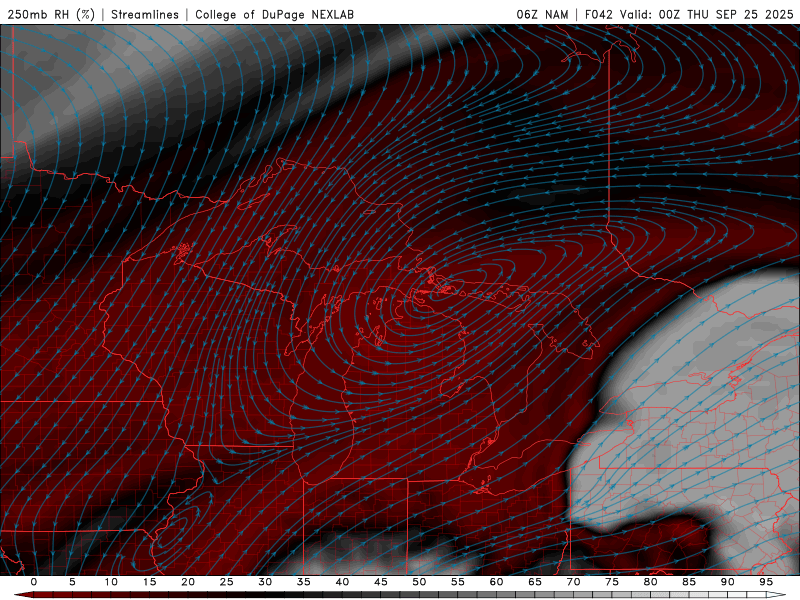800x600 pixels.
Task: Select the "Streamlines" label in header
Action: pos(145,14)
